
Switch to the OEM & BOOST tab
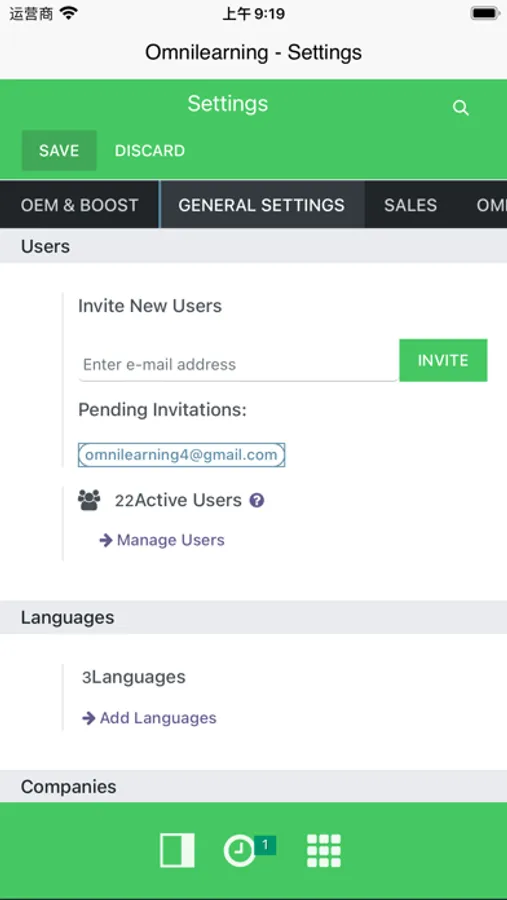[79, 205]
